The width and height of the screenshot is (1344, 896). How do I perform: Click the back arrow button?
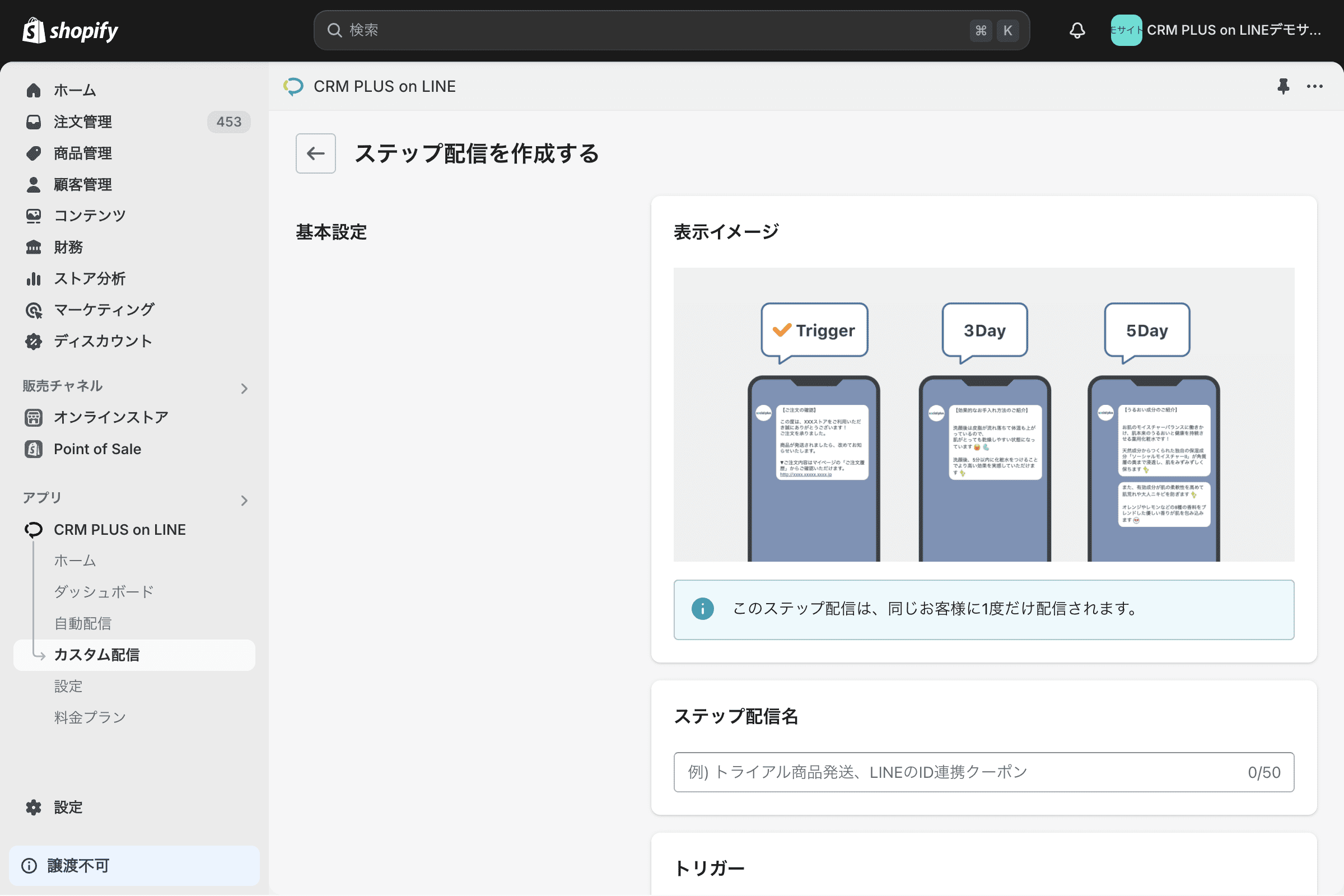tap(315, 153)
